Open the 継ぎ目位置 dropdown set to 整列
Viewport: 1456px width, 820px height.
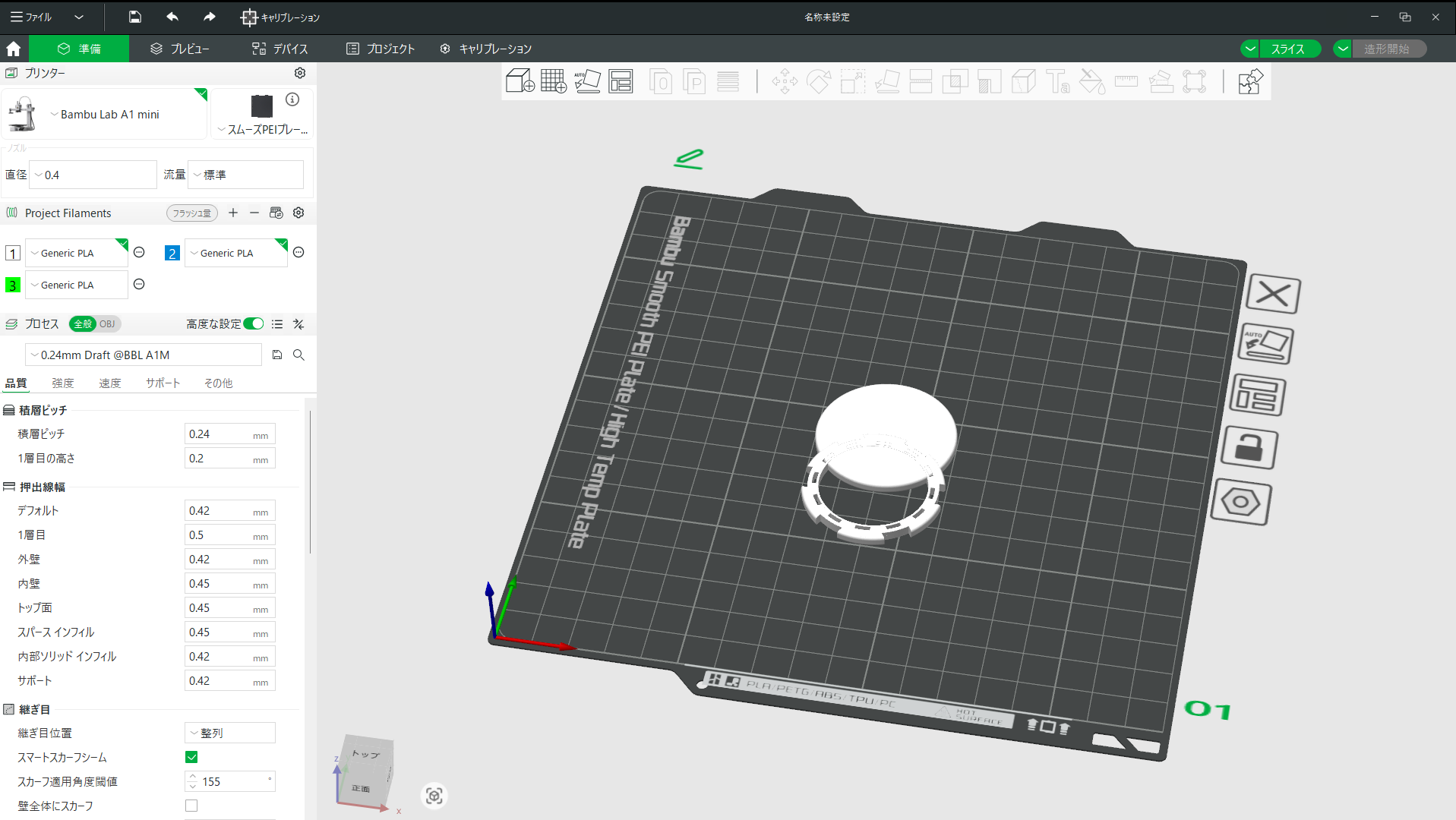pyautogui.click(x=229, y=732)
